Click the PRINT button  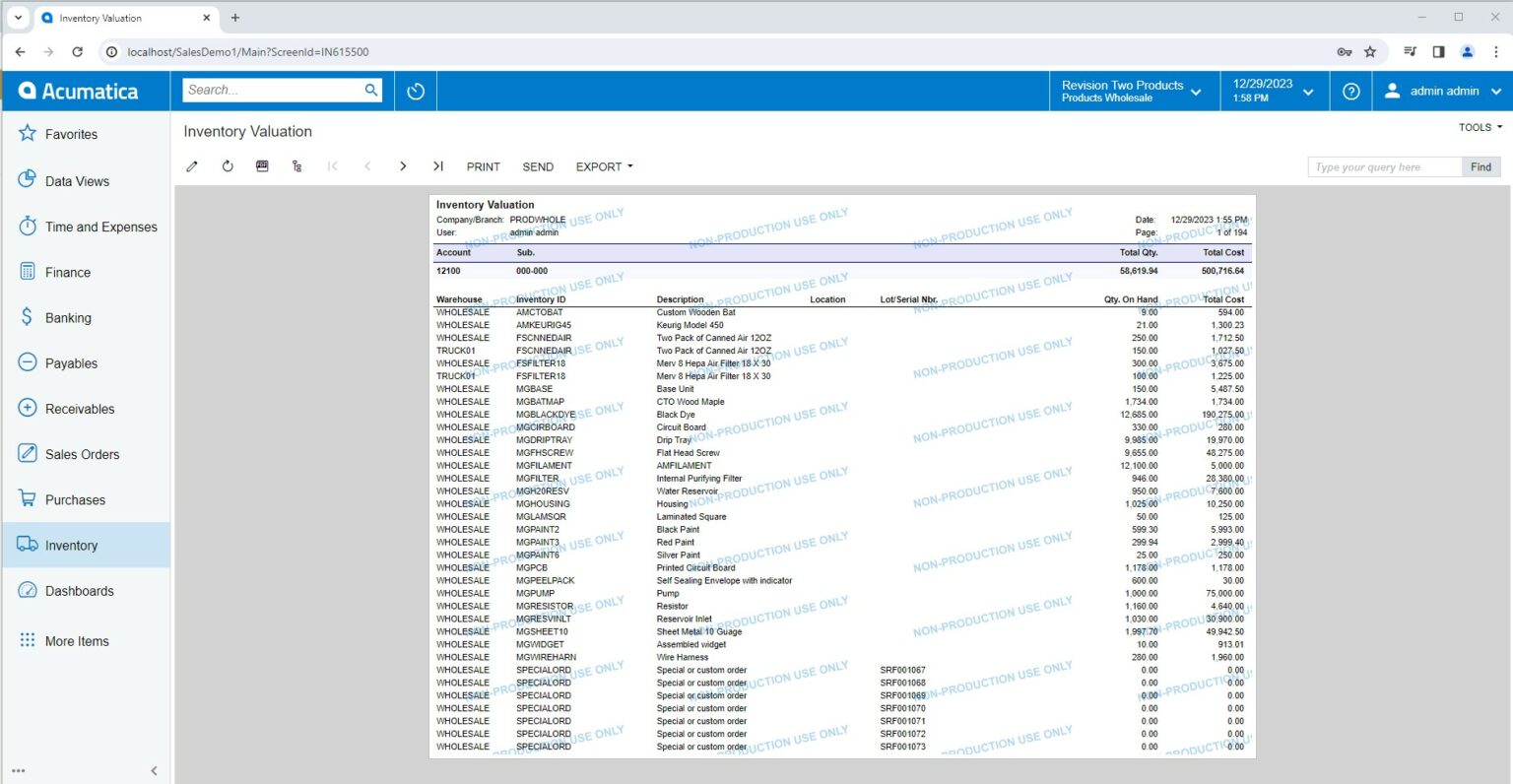coord(483,166)
